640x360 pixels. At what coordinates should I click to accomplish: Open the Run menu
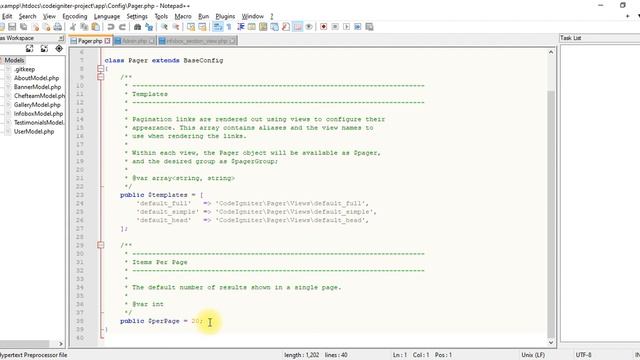tap(204, 16)
